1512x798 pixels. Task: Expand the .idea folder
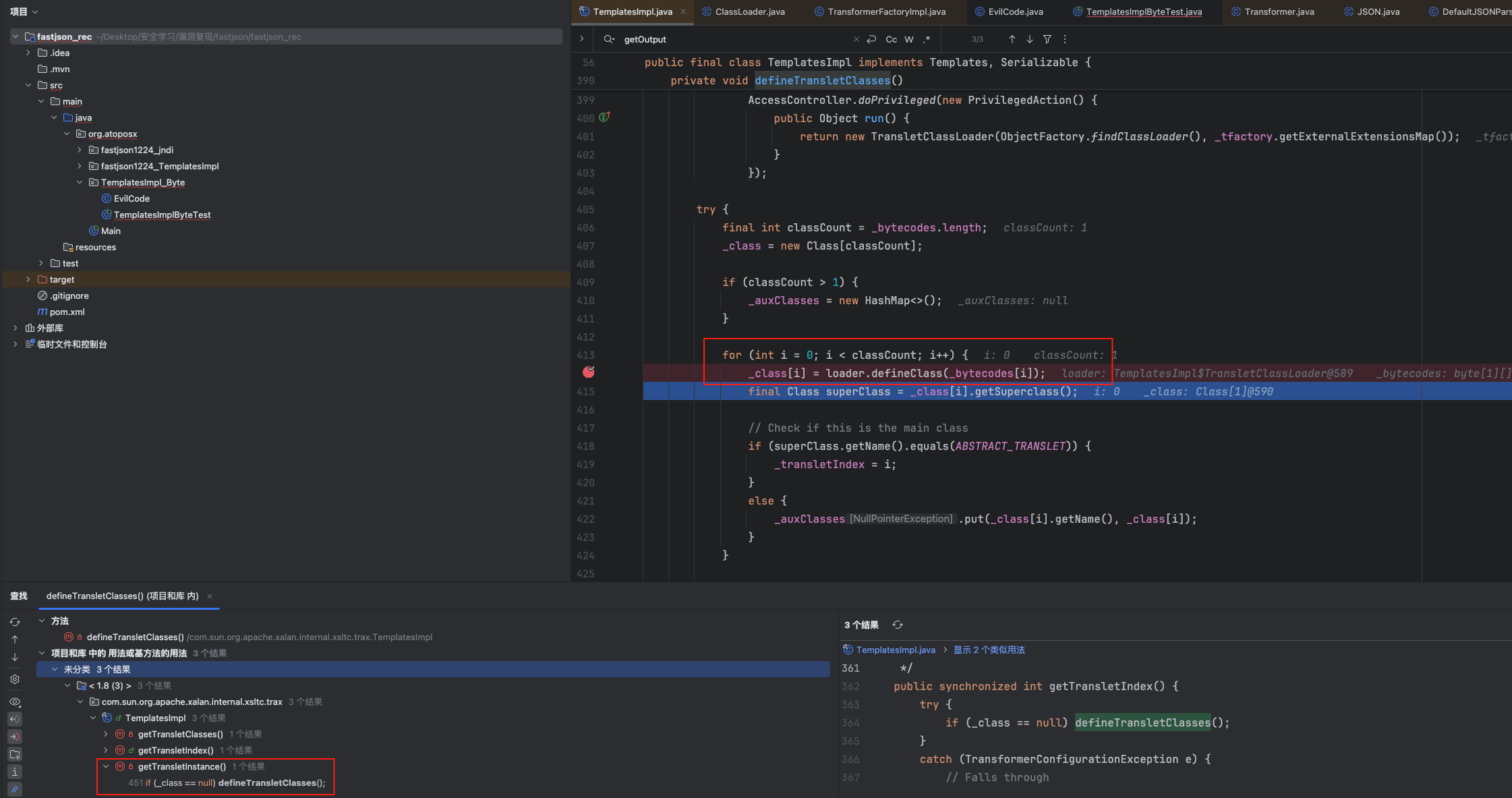(28, 53)
